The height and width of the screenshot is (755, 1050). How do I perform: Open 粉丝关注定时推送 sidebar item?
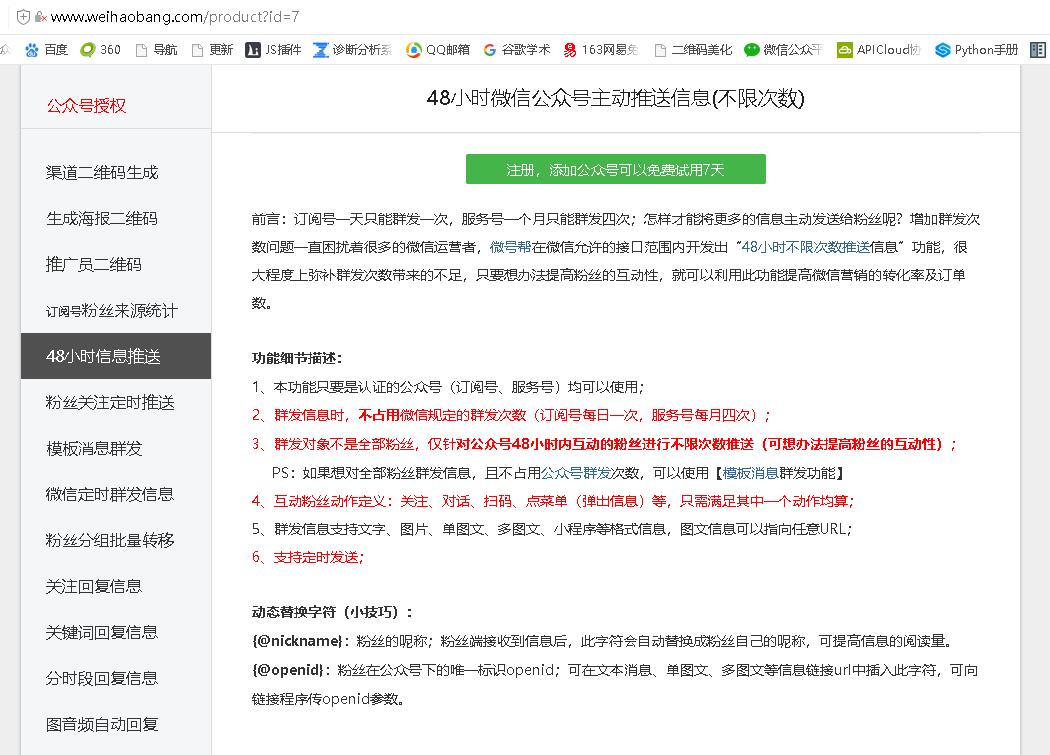[x=110, y=402]
